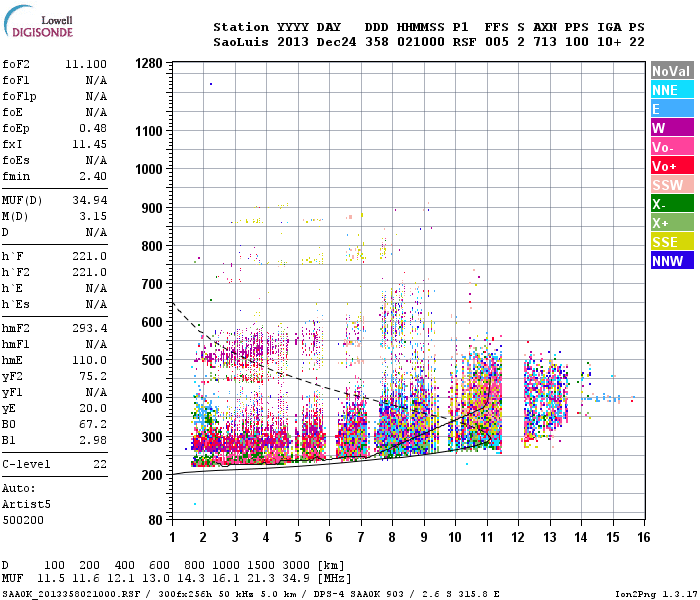The height and width of the screenshot is (600, 700).
Task: Click the 900 y-axis label
Action: pyautogui.click(x=152, y=208)
